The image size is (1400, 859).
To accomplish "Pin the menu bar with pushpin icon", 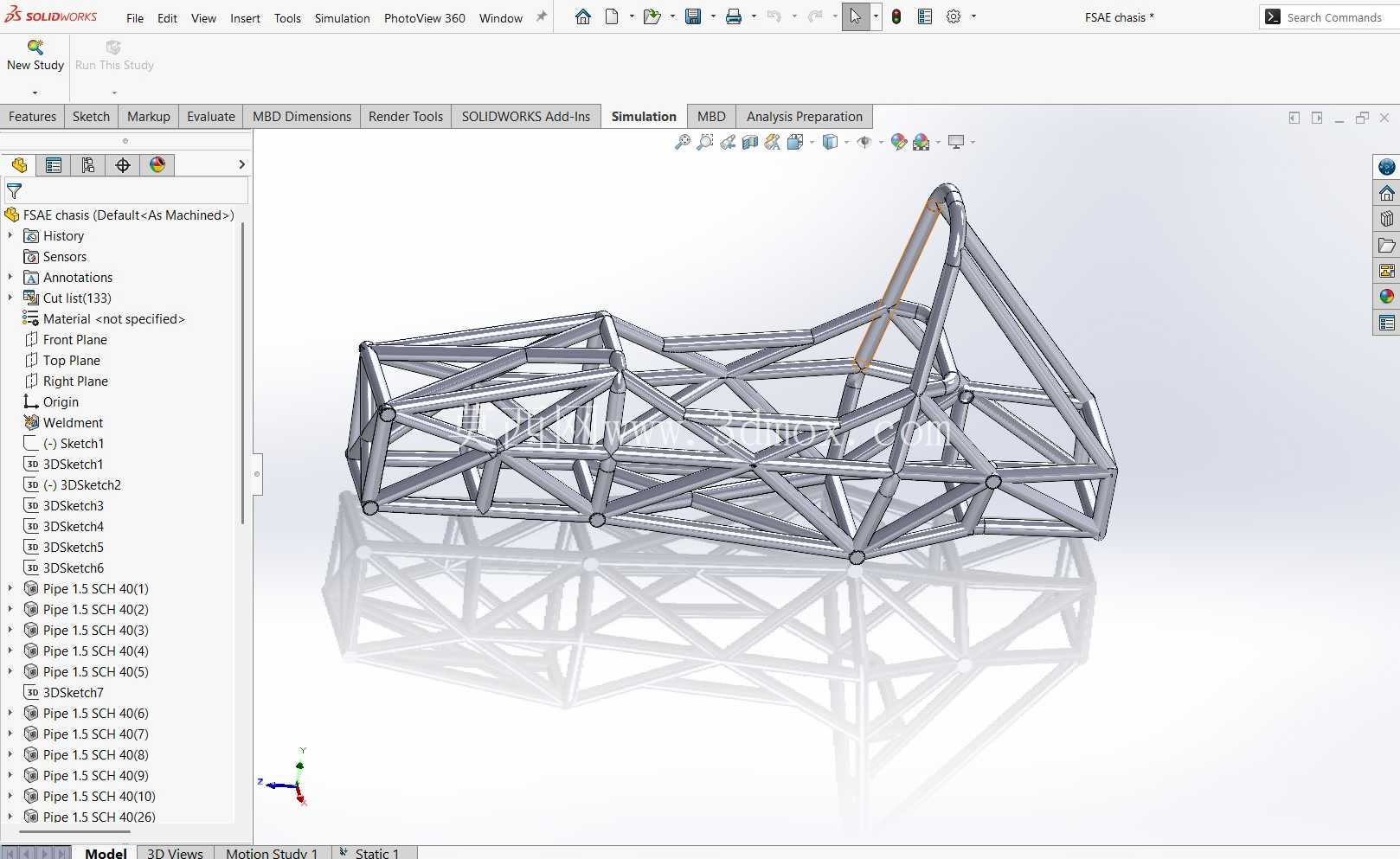I will coord(542,16).
